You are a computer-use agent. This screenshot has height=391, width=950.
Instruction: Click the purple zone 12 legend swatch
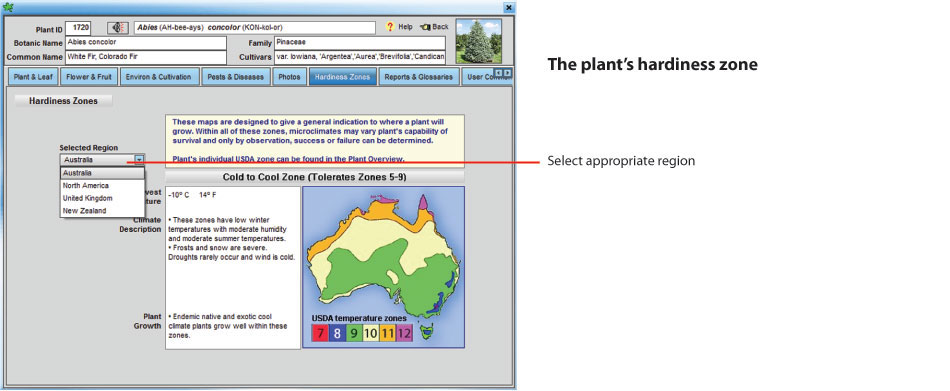click(405, 333)
